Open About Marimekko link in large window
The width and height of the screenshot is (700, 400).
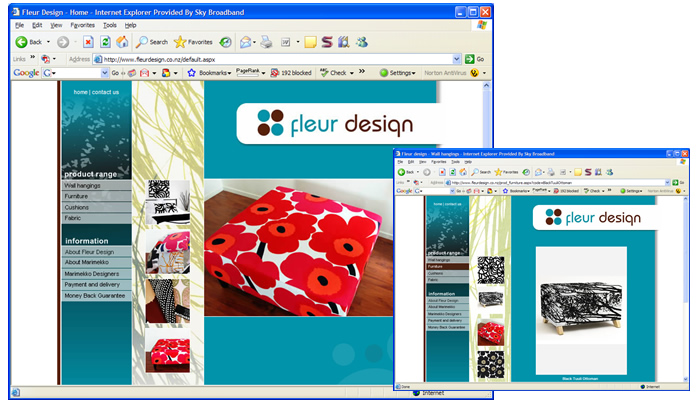click(96, 262)
